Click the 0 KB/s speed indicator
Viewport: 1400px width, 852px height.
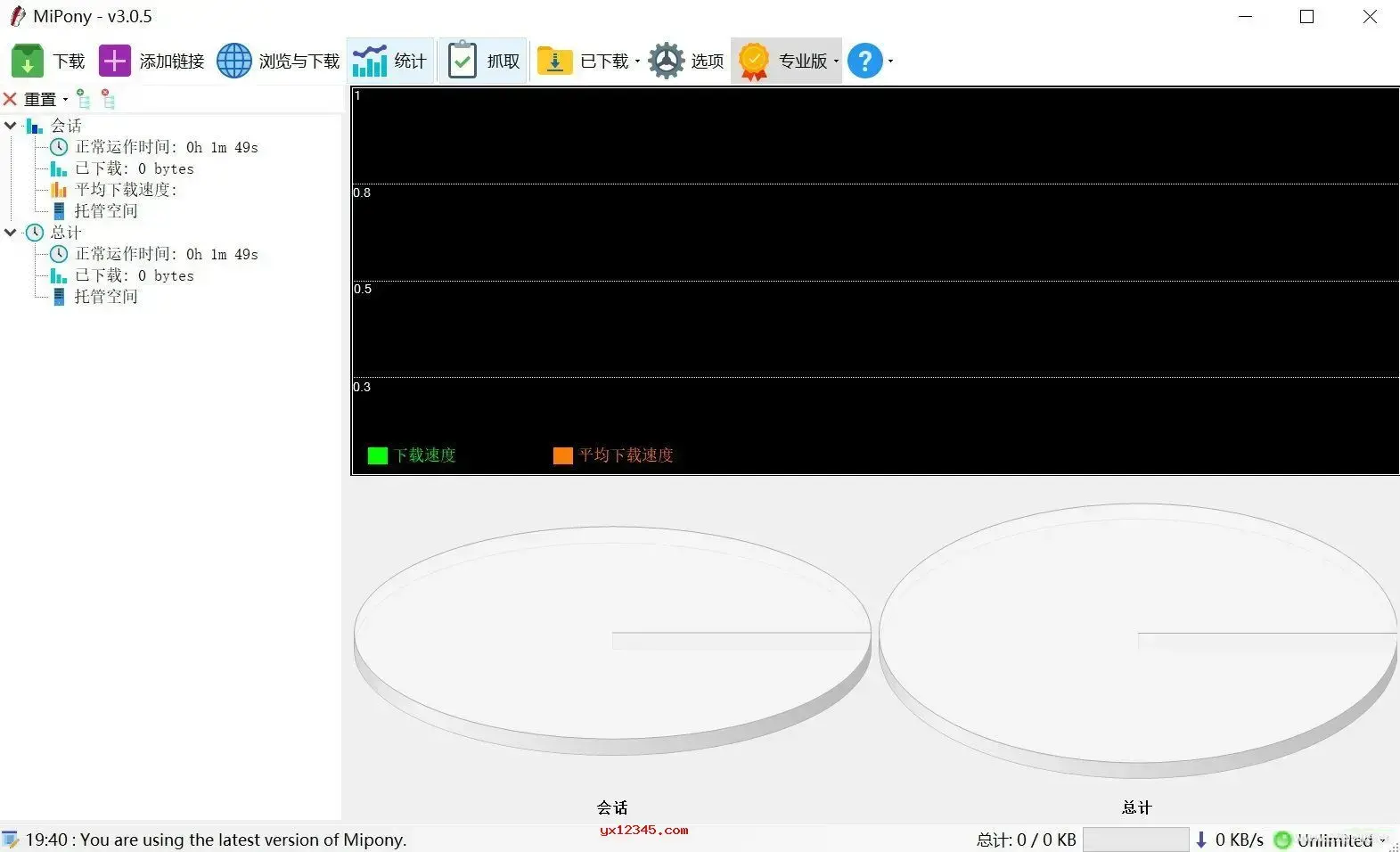1240,840
